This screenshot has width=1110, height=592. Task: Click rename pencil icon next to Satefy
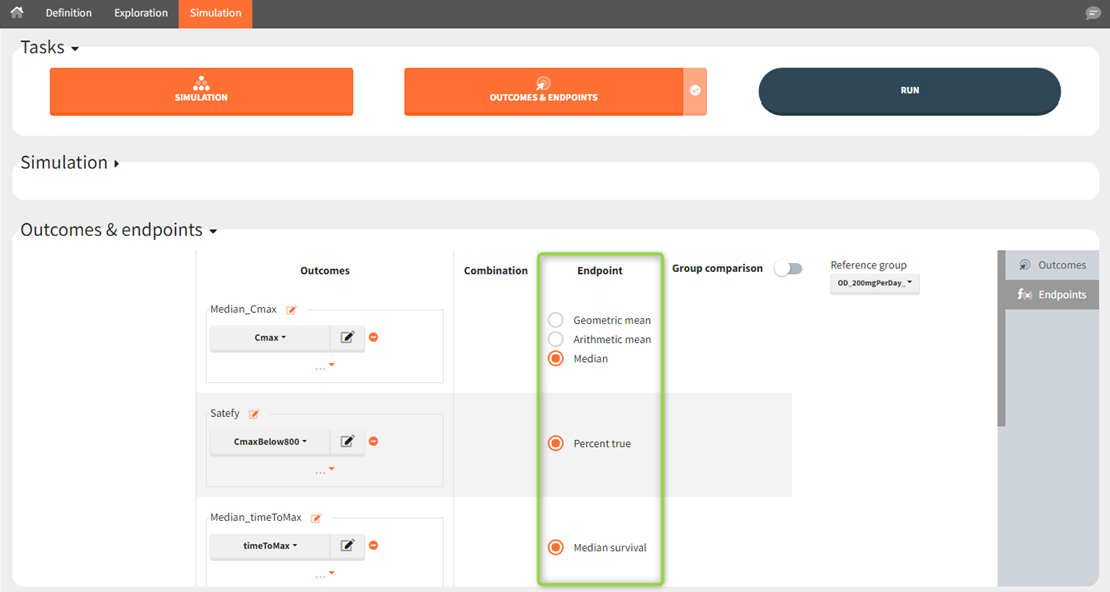(254, 414)
